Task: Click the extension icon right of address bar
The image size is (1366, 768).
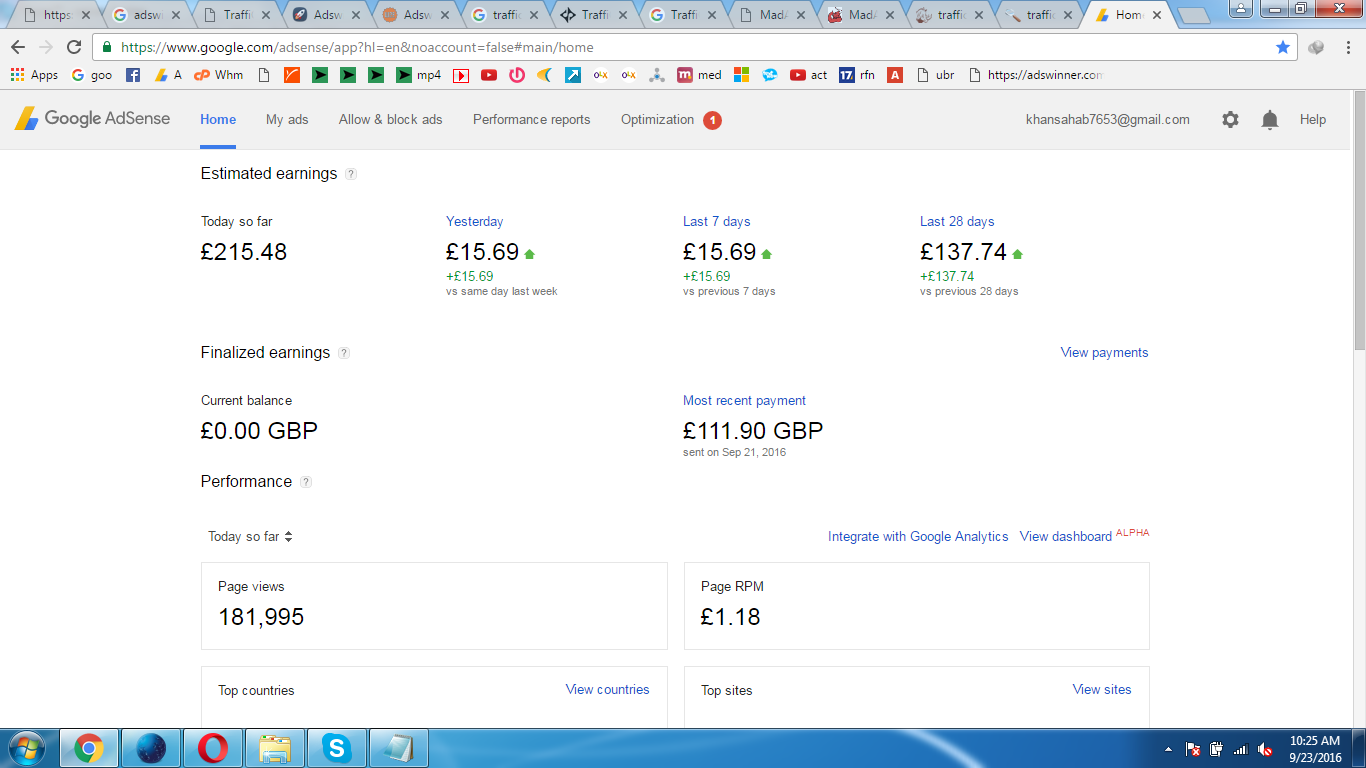Action: click(1316, 47)
